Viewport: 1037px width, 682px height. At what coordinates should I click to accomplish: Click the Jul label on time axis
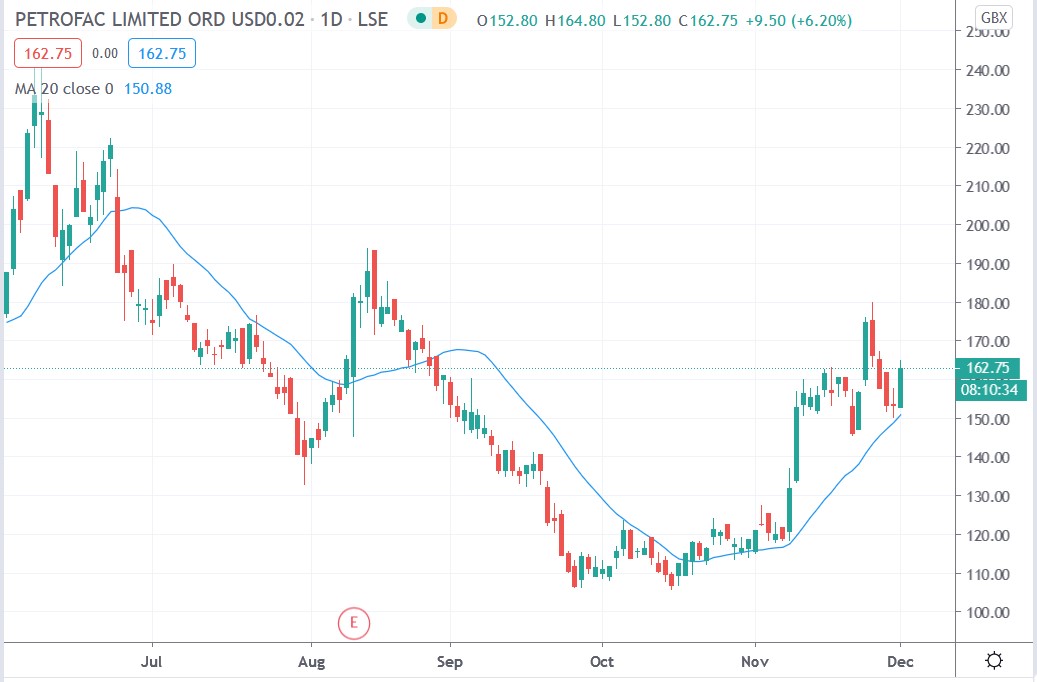click(151, 661)
